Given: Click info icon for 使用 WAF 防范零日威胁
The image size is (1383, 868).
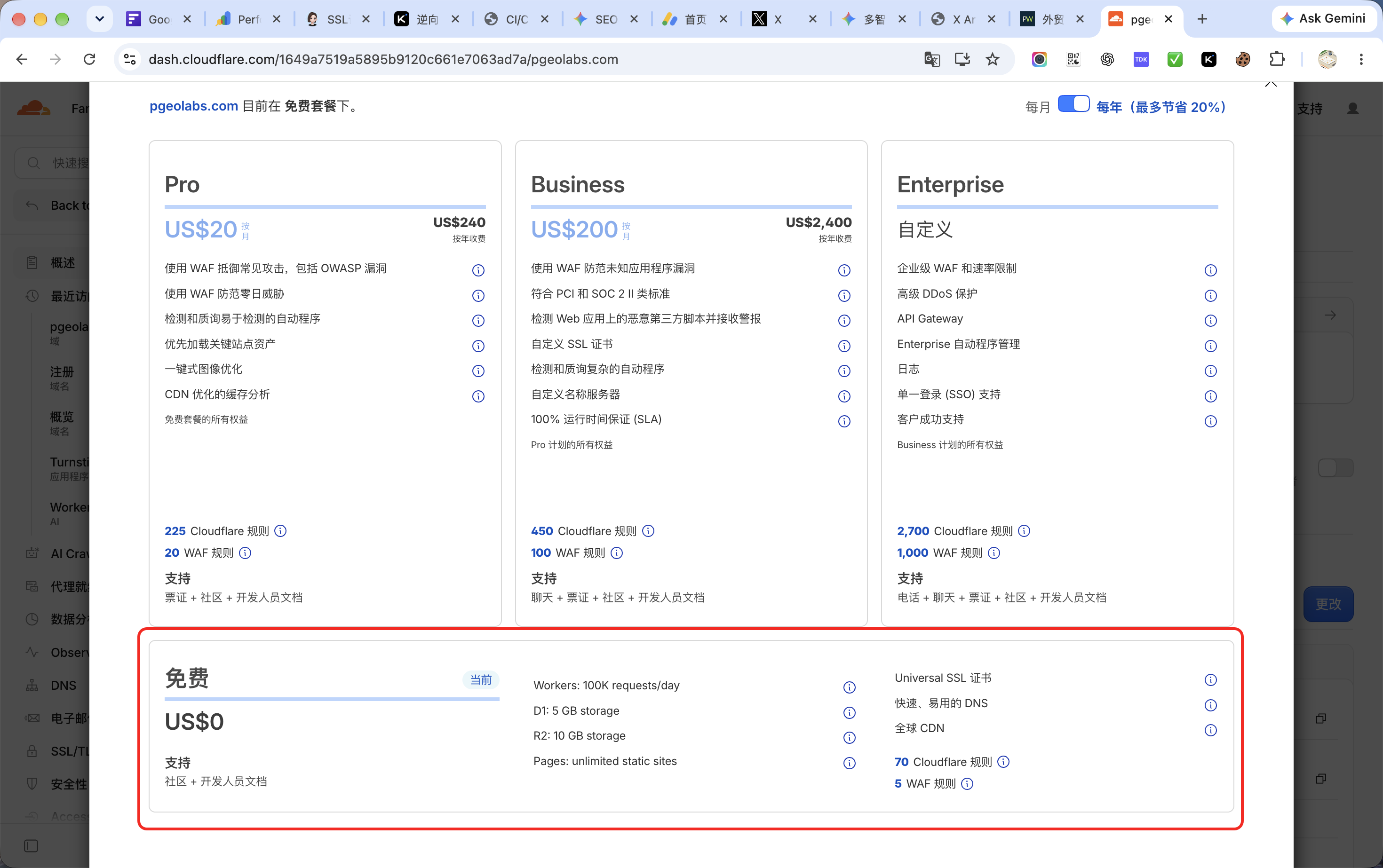Looking at the screenshot, I should click(478, 296).
